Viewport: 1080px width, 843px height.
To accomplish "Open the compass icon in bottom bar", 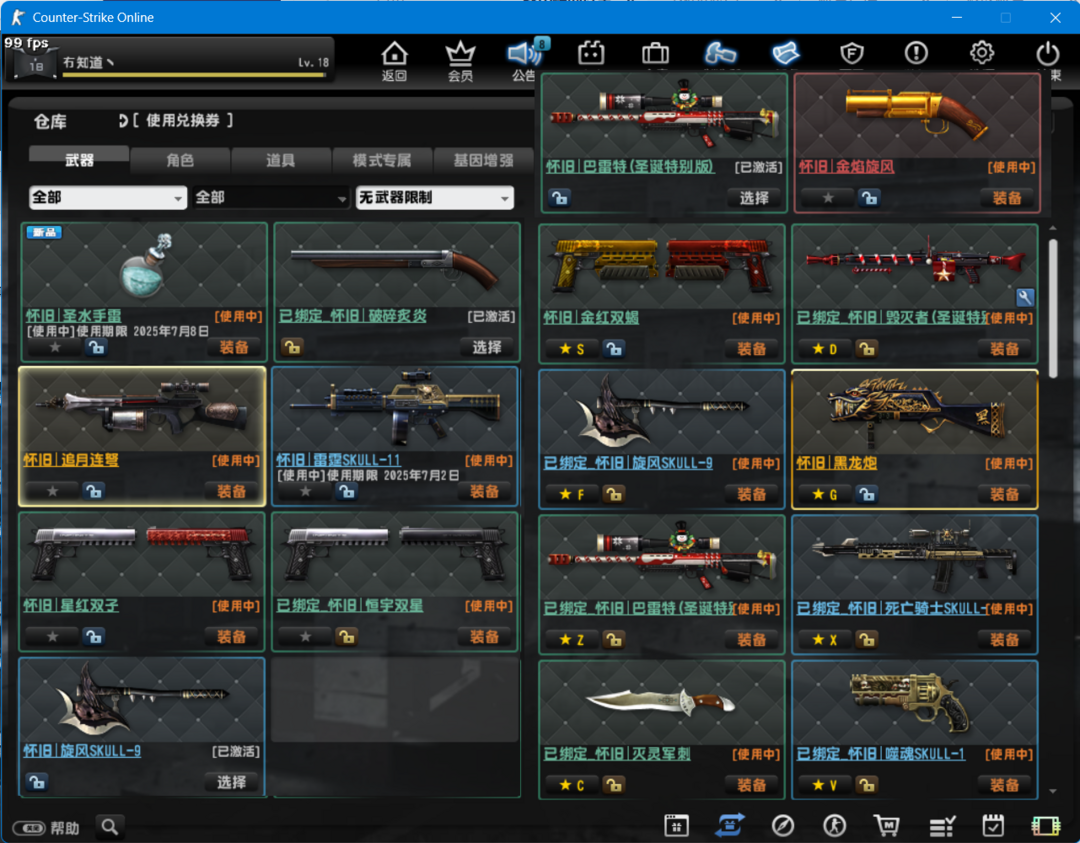I will pyautogui.click(x=782, y=825).
